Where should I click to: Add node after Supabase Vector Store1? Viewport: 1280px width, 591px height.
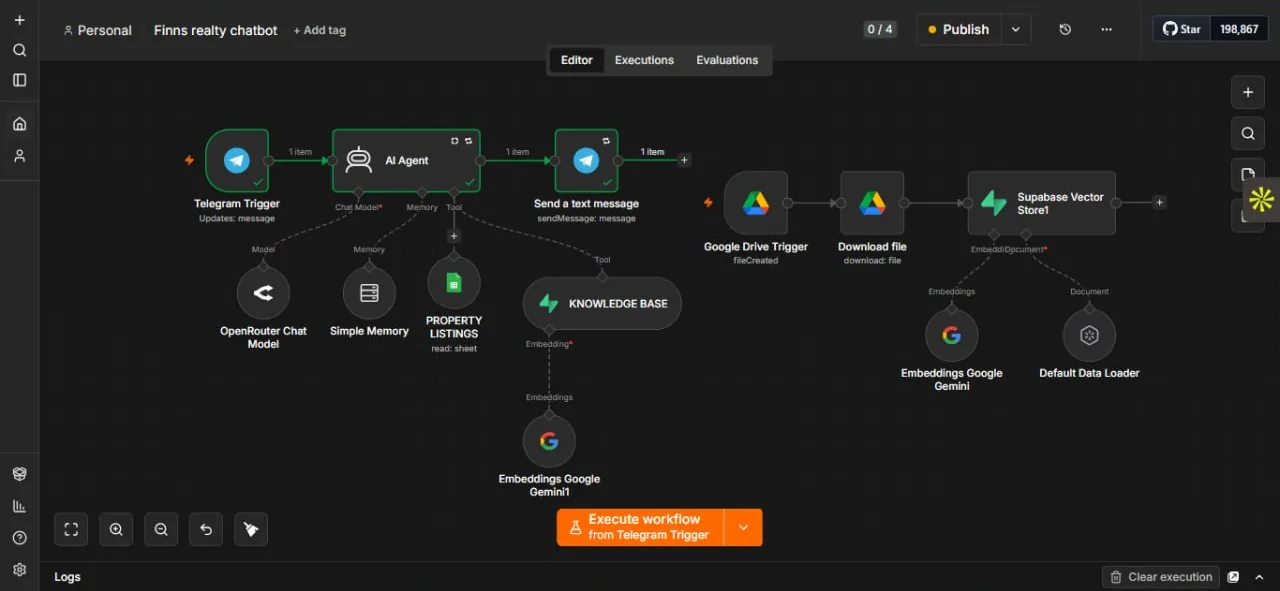pyautogui.click(x=1159, y=203)
